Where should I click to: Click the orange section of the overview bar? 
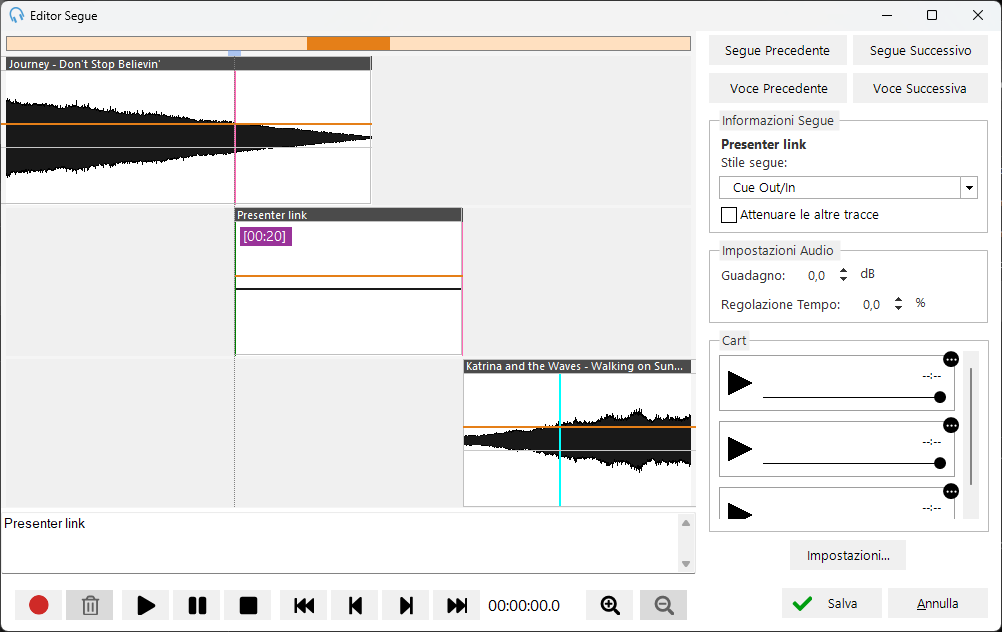pos(348,43)
